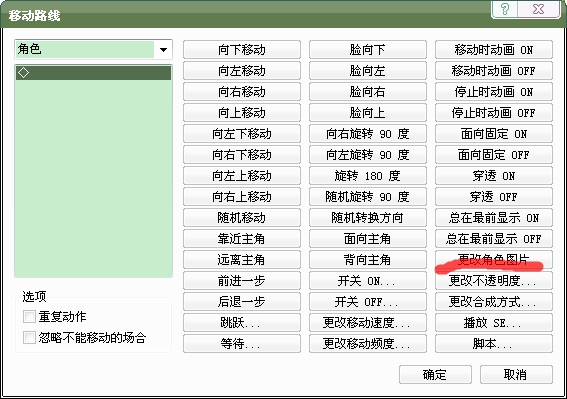This screenshot has height=399, width=567.
Task: Open 脚本... editor
Action: pyautogui.click(x=494, y=343)
